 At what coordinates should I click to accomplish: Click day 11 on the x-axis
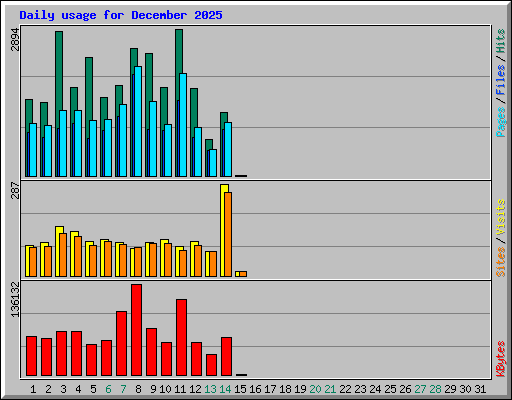(180, 389)
